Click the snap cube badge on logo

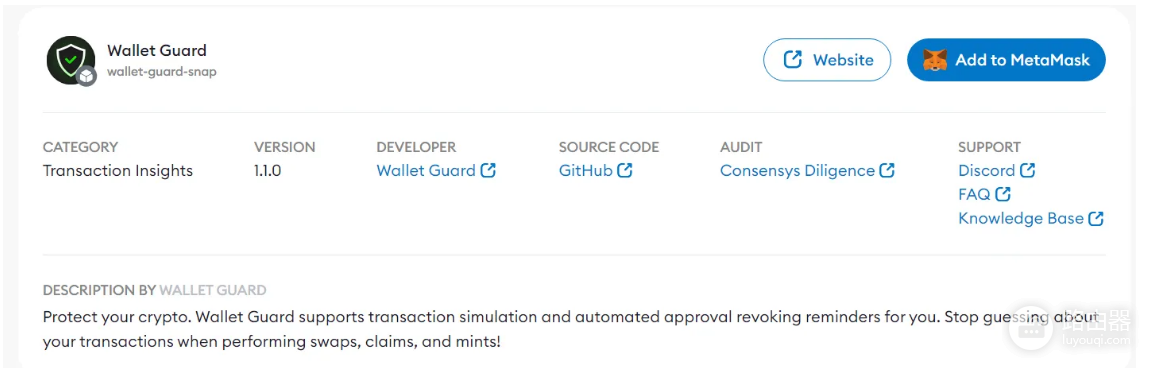(87, 76)
